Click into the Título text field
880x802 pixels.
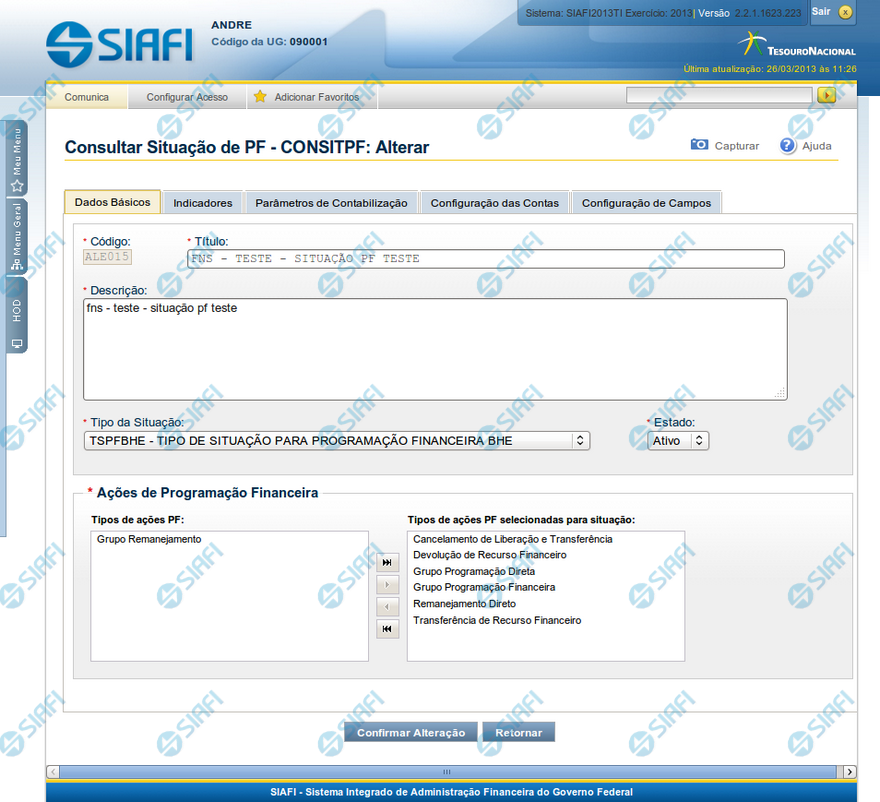[x=485, y=259]
